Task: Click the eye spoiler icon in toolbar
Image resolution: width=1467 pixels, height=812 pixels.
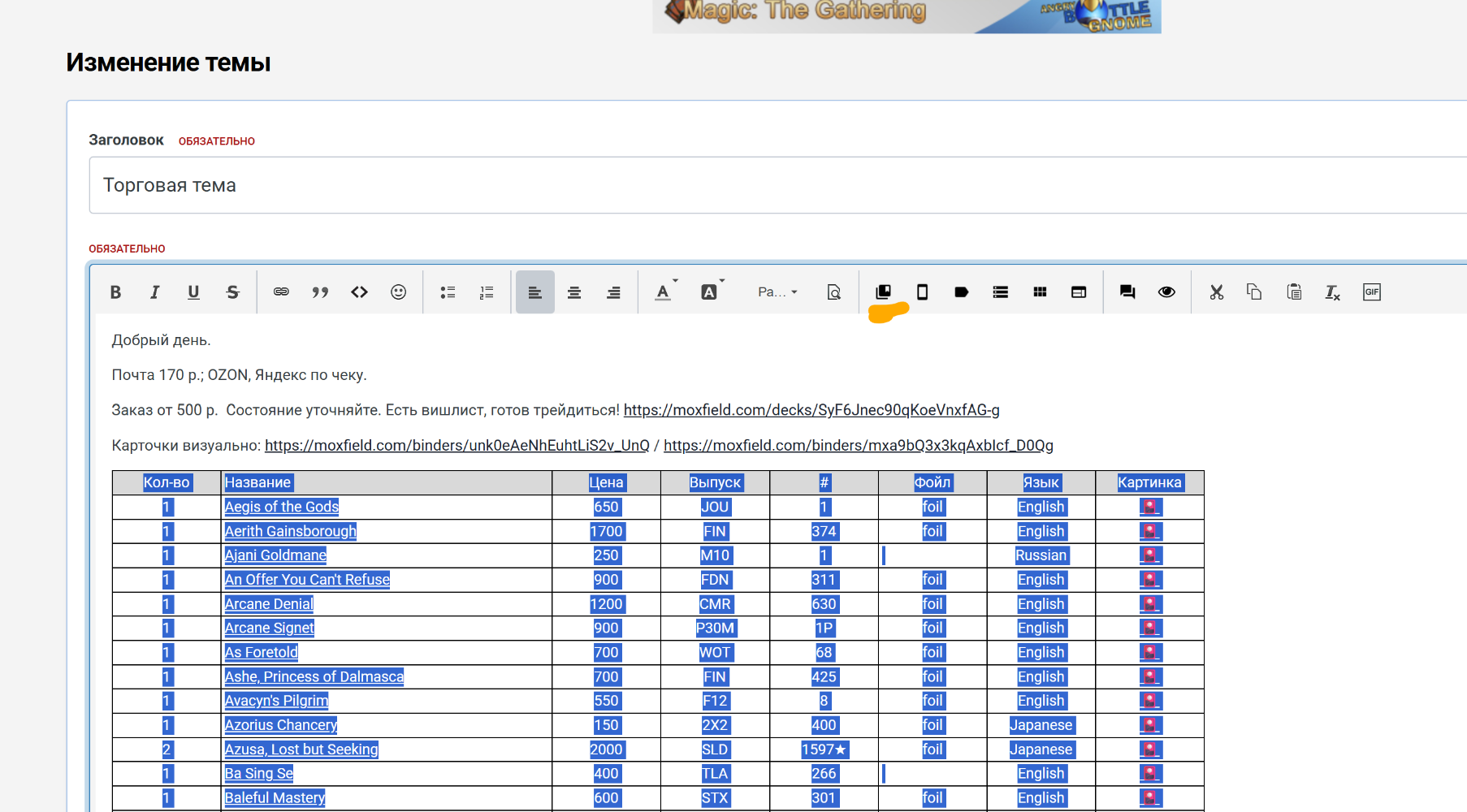Action: tap(1166, 292)
